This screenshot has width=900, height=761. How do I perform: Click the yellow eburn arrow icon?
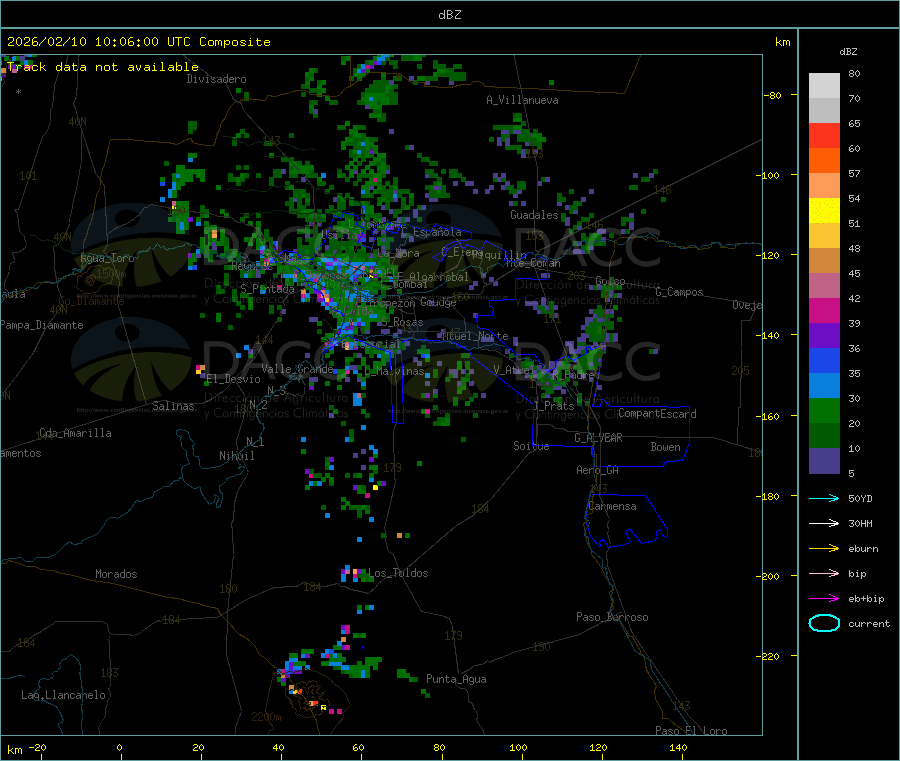pyautogui.click(x=824, y=548)
